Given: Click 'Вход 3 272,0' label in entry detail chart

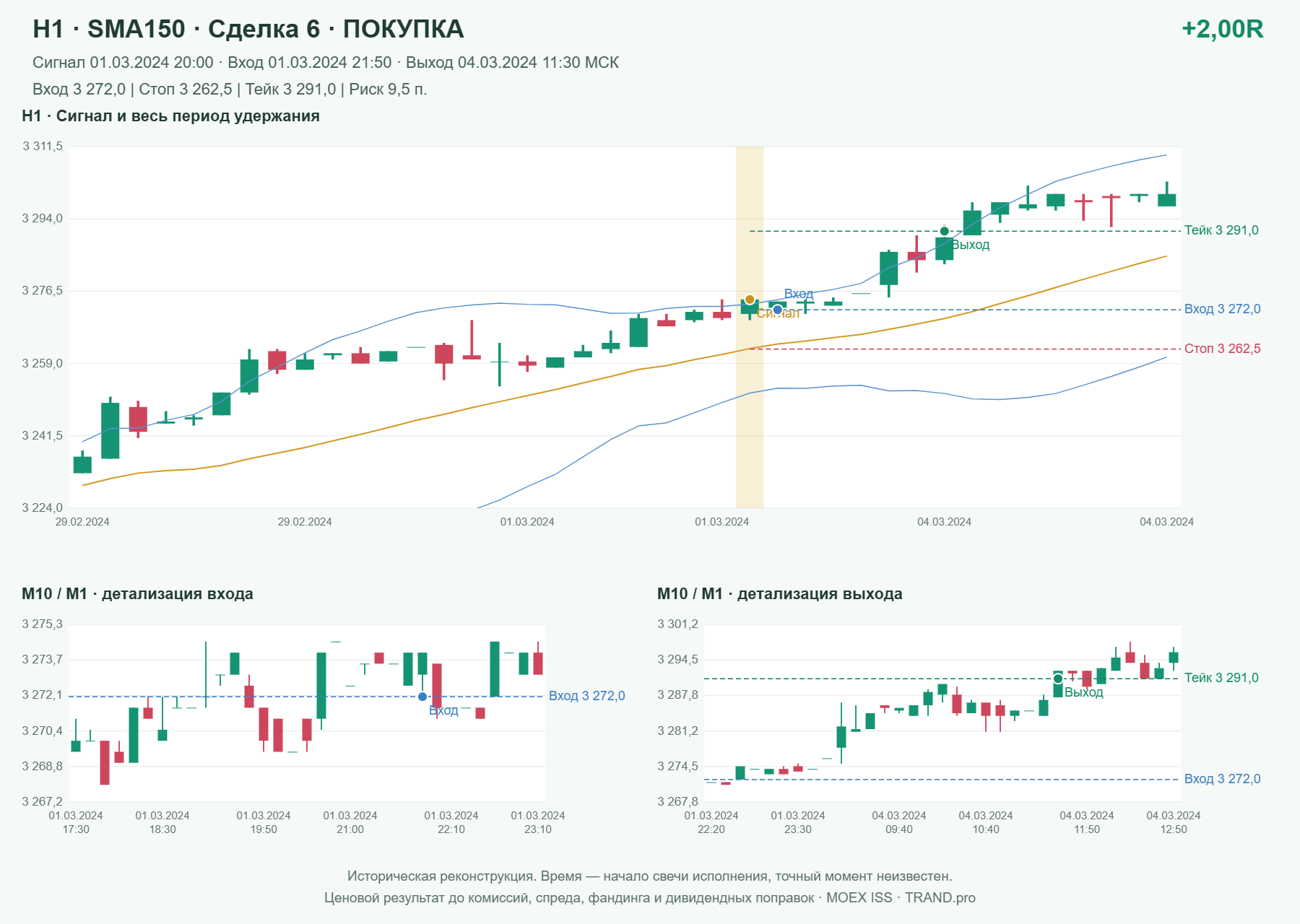Looking at the screenshot, I should (x=586, y=696).
